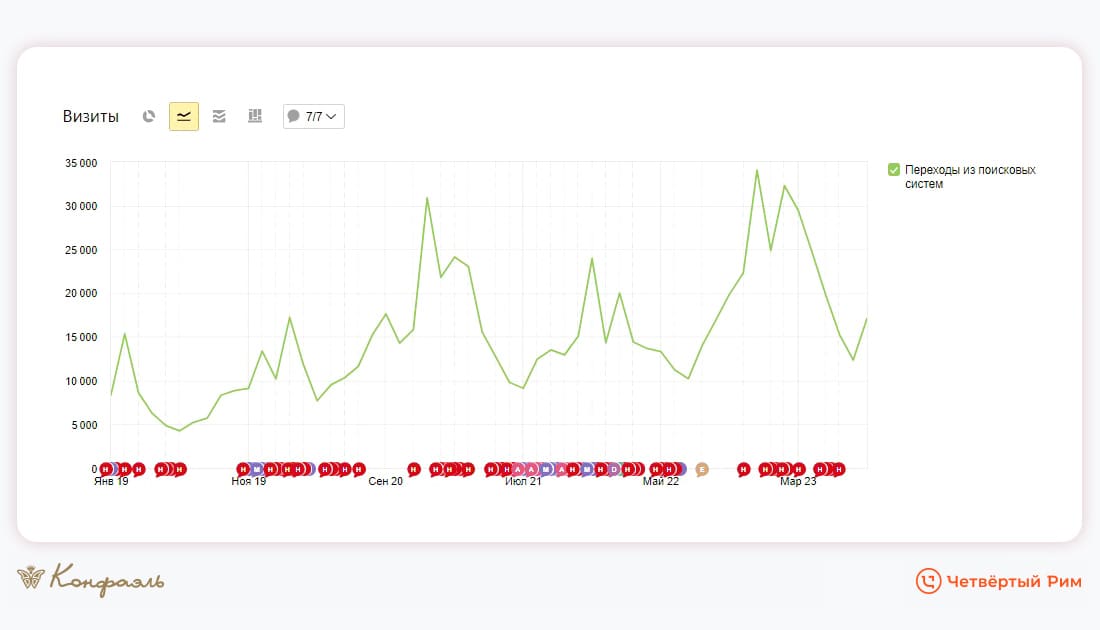Click the first red marker at Янв 19
The image size is (1100, 630).
click(105, 469)
